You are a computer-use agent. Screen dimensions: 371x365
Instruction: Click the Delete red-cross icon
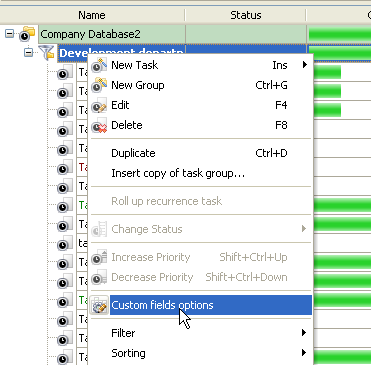99,125
